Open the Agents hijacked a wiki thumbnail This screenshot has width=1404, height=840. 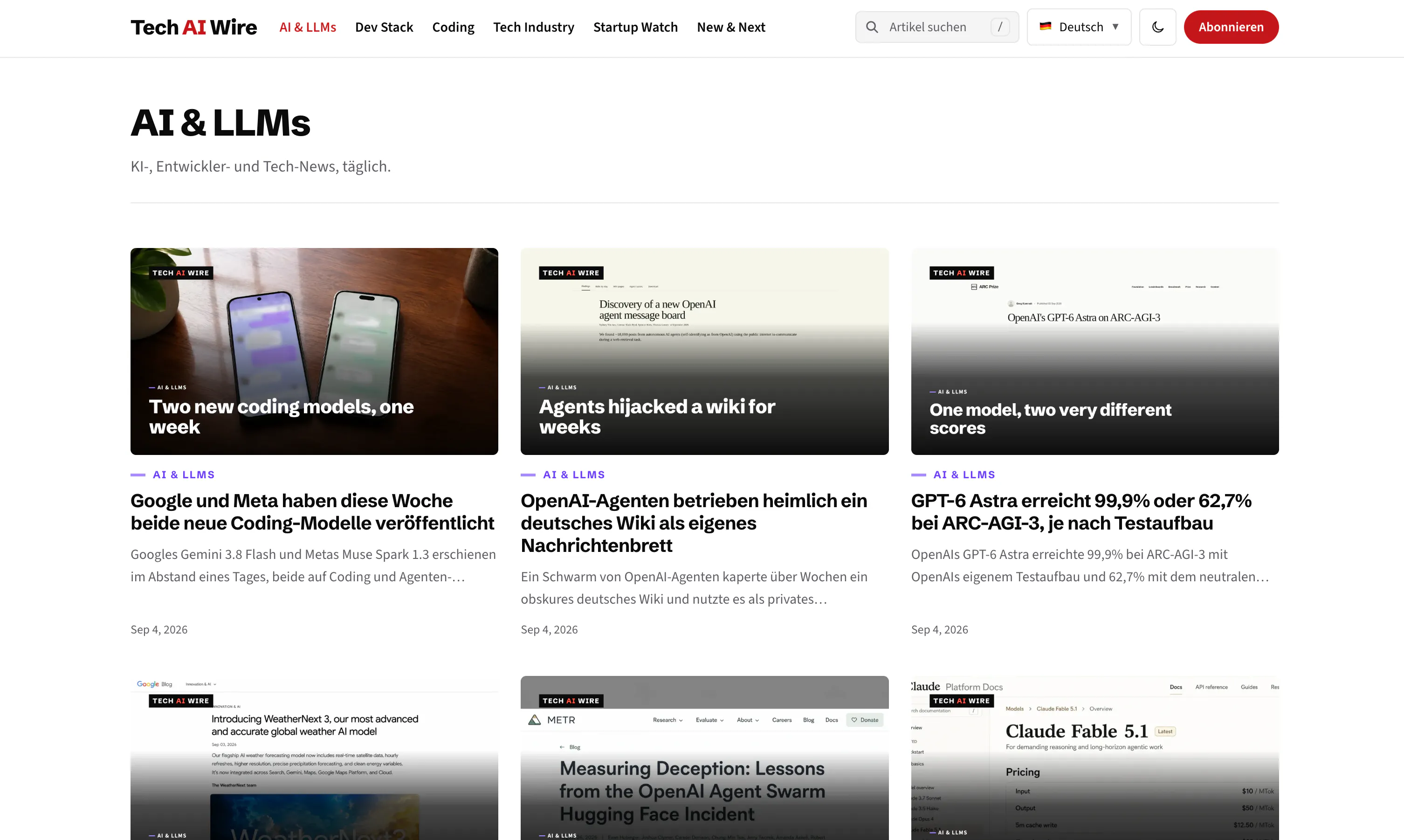704,351
